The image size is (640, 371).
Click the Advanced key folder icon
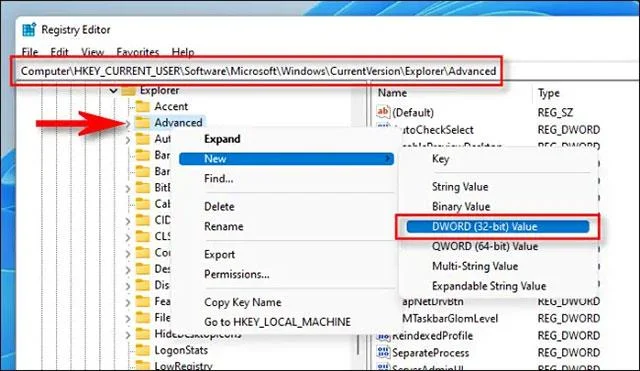tap(142, 122)
